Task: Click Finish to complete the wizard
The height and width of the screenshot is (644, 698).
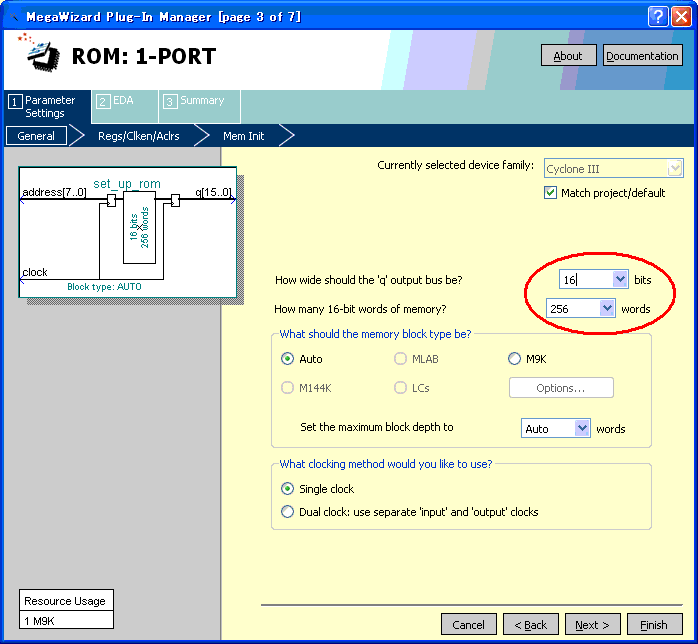Action: point(654,624)
